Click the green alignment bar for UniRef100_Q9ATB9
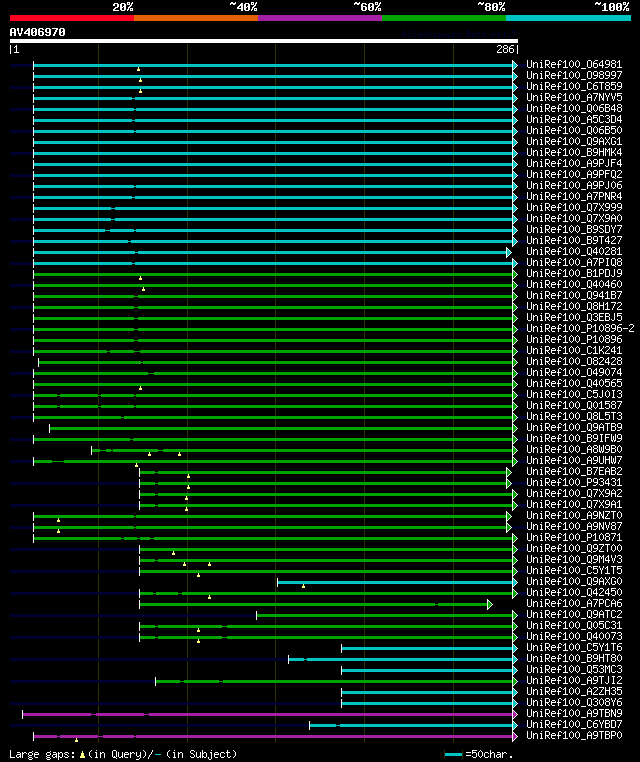This screenshot has width=640, height=762. pos(281,428)
